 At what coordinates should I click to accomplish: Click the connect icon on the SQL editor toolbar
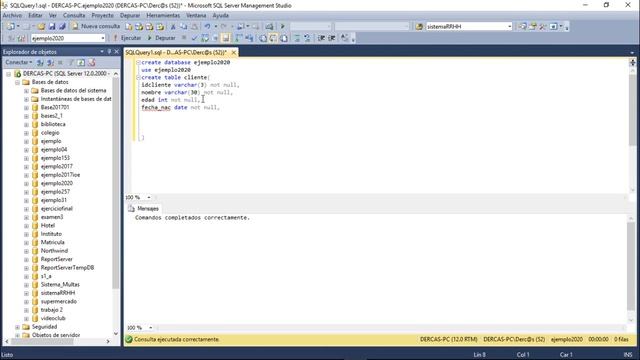pyautogui.click(x=11, y=38)
